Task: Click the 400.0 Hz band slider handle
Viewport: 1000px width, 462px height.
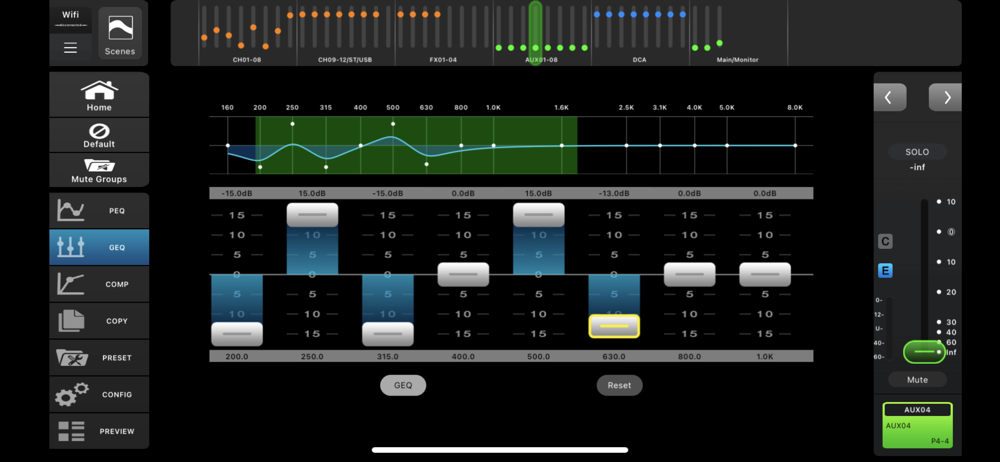Action: 463,274
